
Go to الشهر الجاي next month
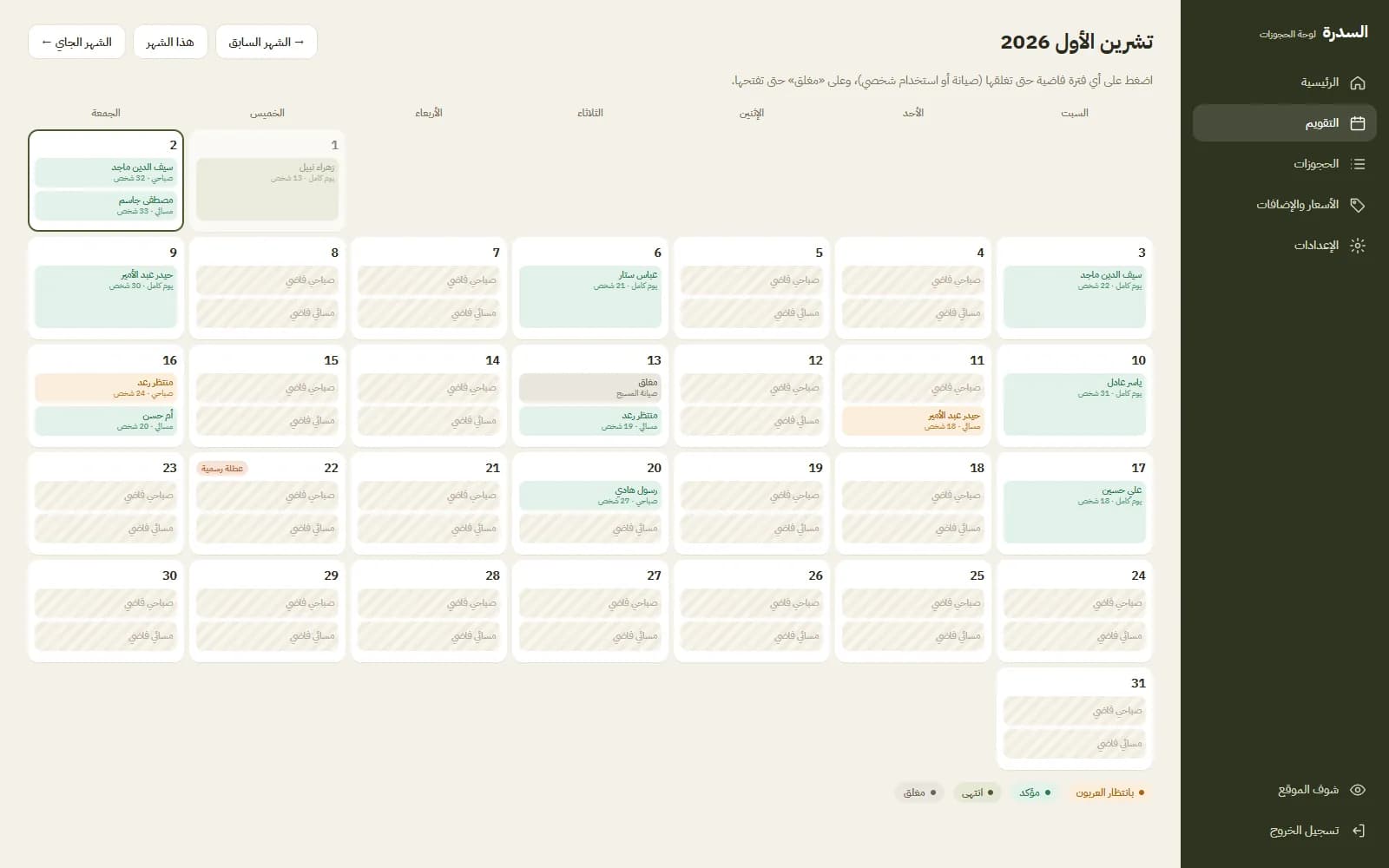(76, 42)
